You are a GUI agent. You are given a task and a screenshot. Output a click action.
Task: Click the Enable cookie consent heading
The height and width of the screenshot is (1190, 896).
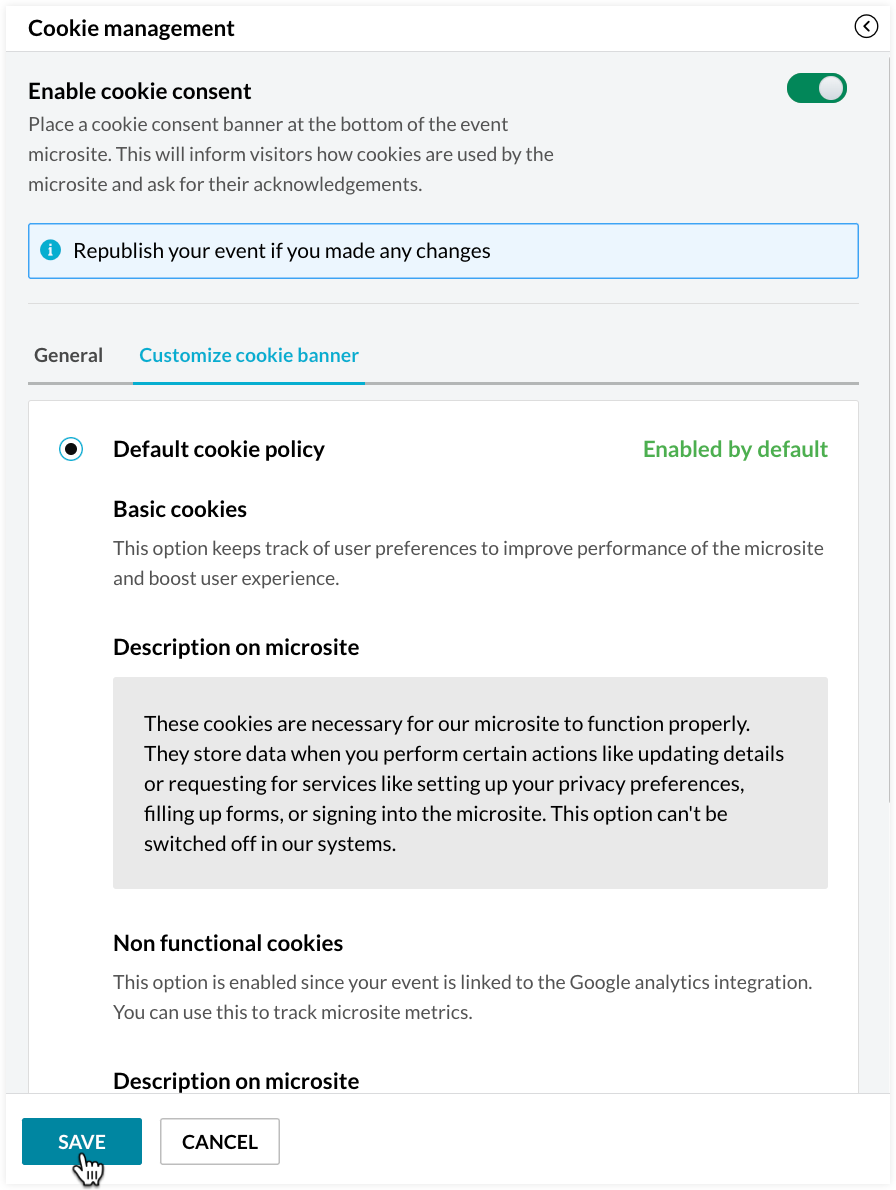[x=140, y=91]
